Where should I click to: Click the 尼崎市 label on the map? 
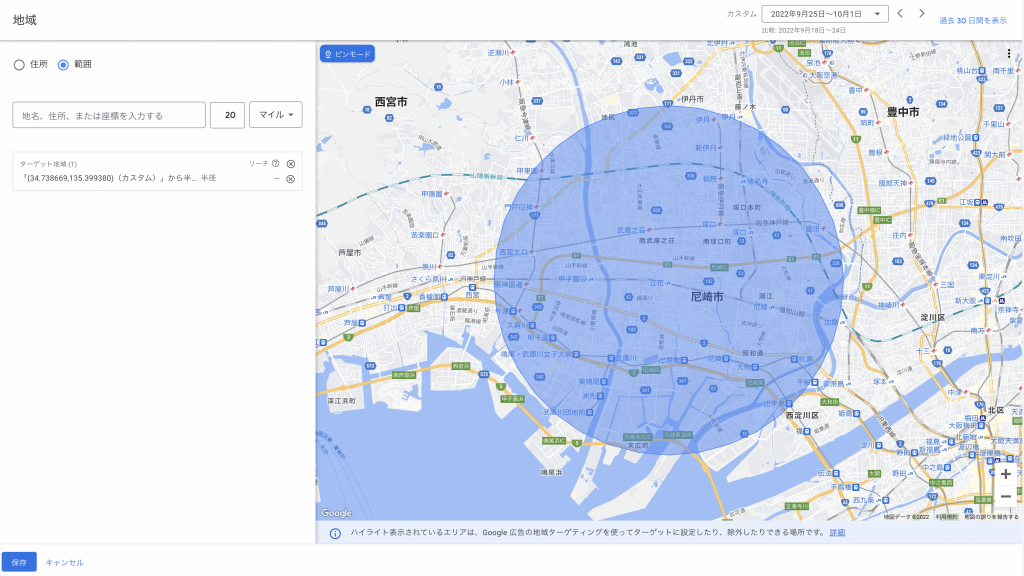pos(707,296)
